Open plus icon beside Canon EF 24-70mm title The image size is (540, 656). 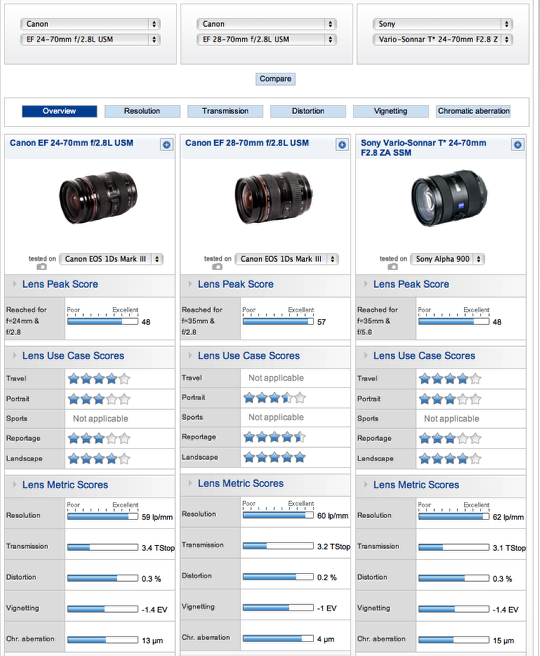[166, 145]
